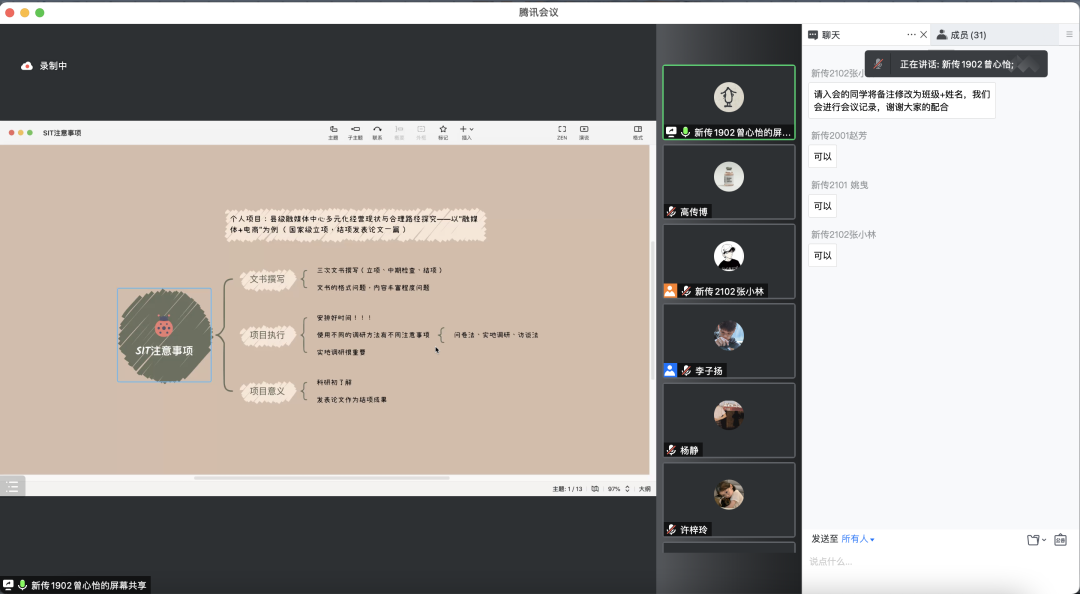The width and height of the screenshot is (1080, 594).
Task: Click the 主题 (Topic) toolbar icon
Action: click(333, 131)
